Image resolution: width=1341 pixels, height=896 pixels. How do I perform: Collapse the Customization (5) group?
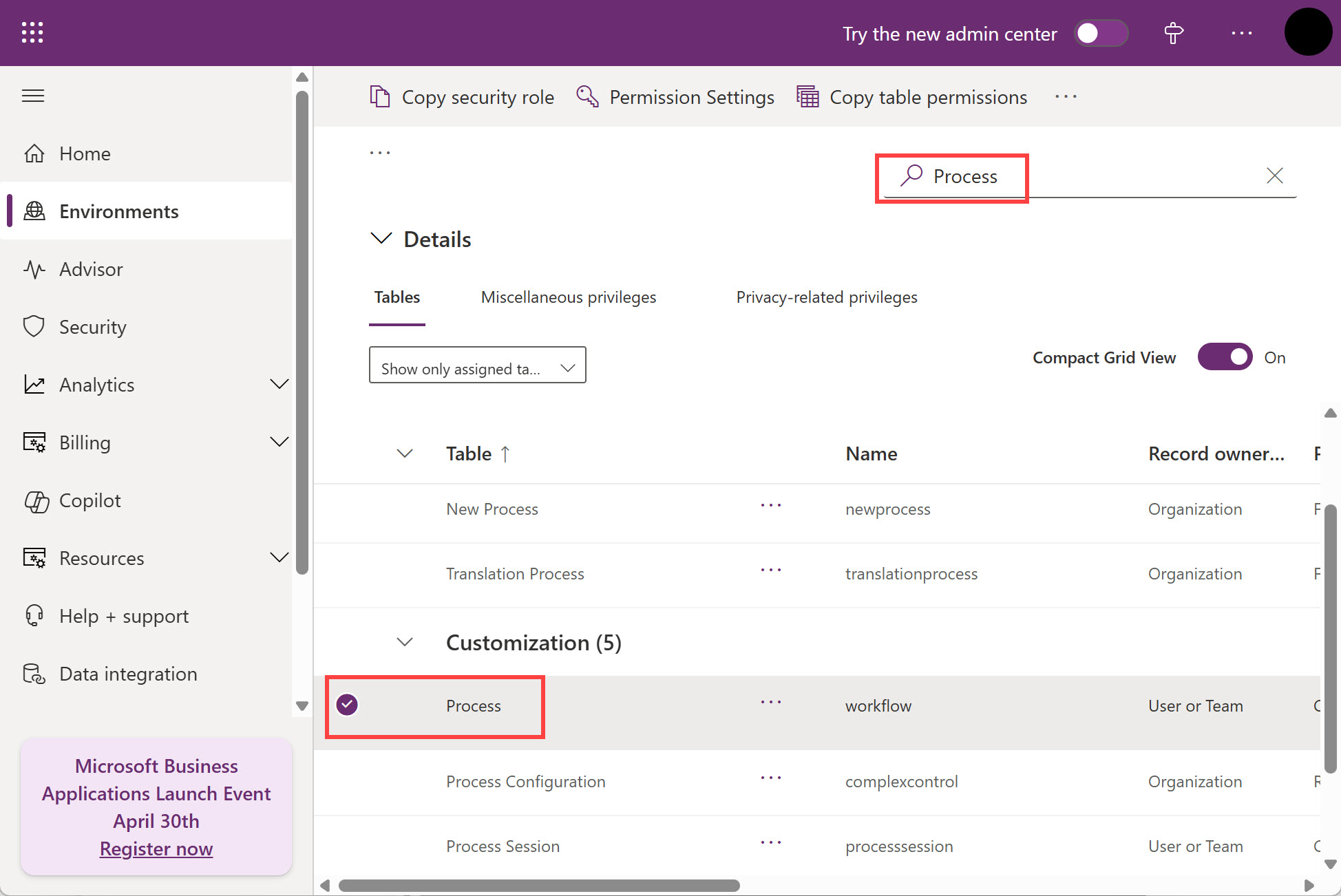coord(405,642)
